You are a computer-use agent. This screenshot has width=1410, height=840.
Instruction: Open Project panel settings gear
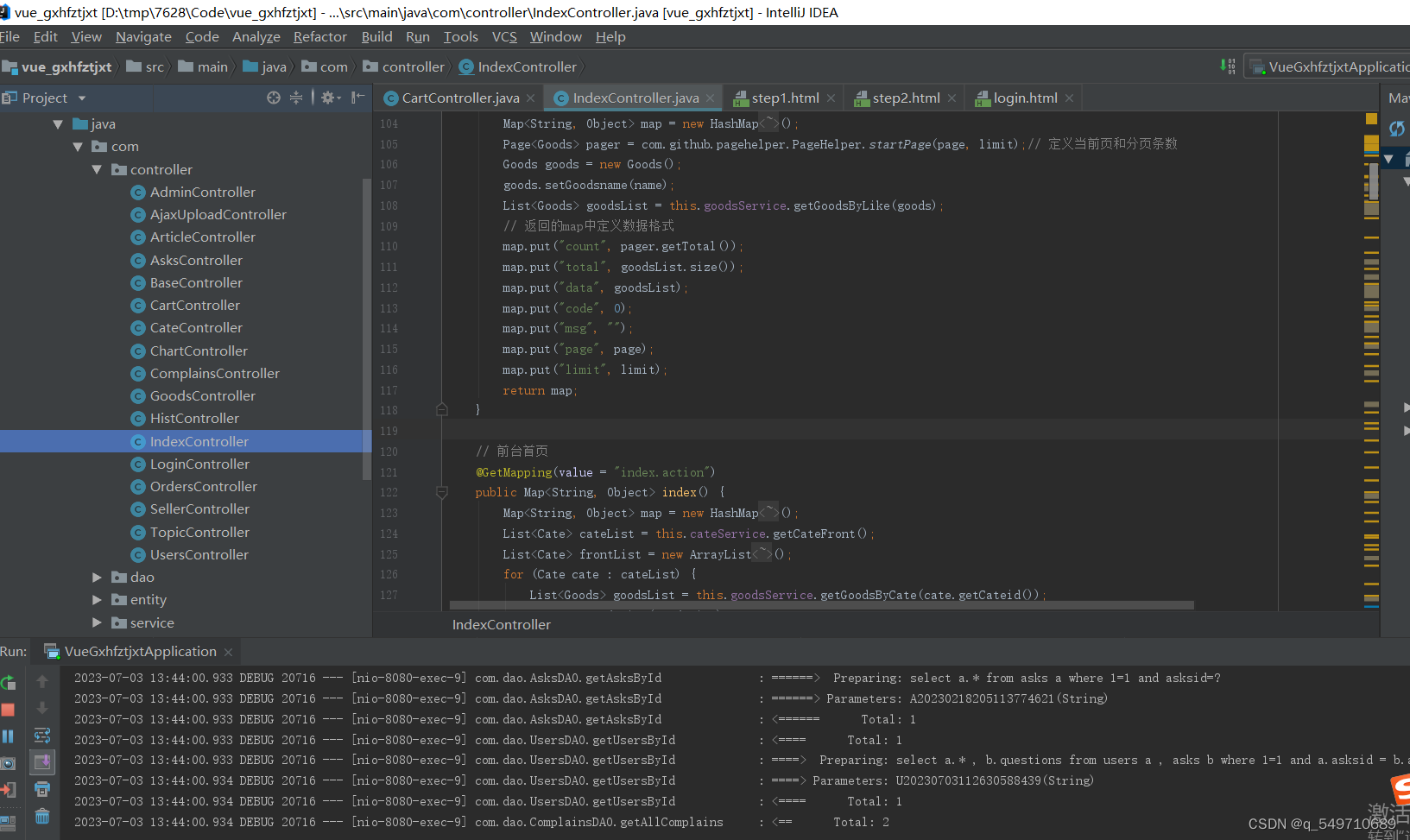pos(327,98)
